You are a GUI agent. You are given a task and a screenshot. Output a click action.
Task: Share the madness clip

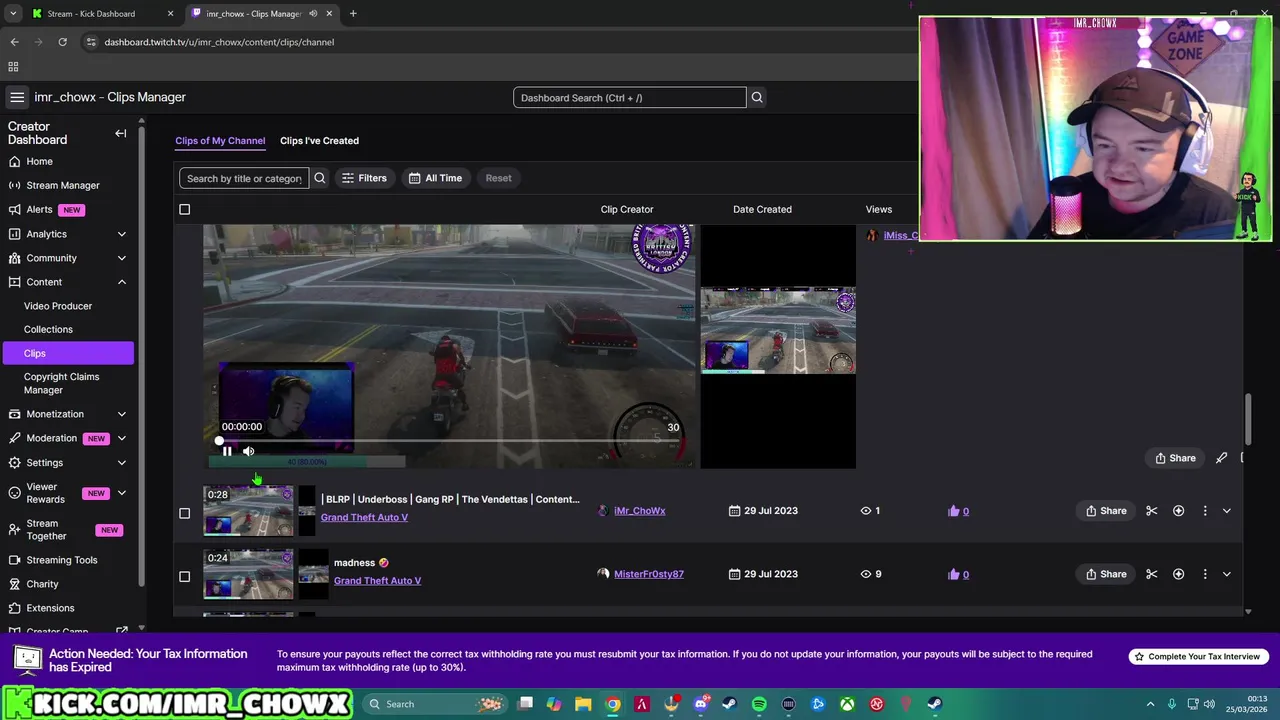pyautogui.click(x=1105, y=574)
